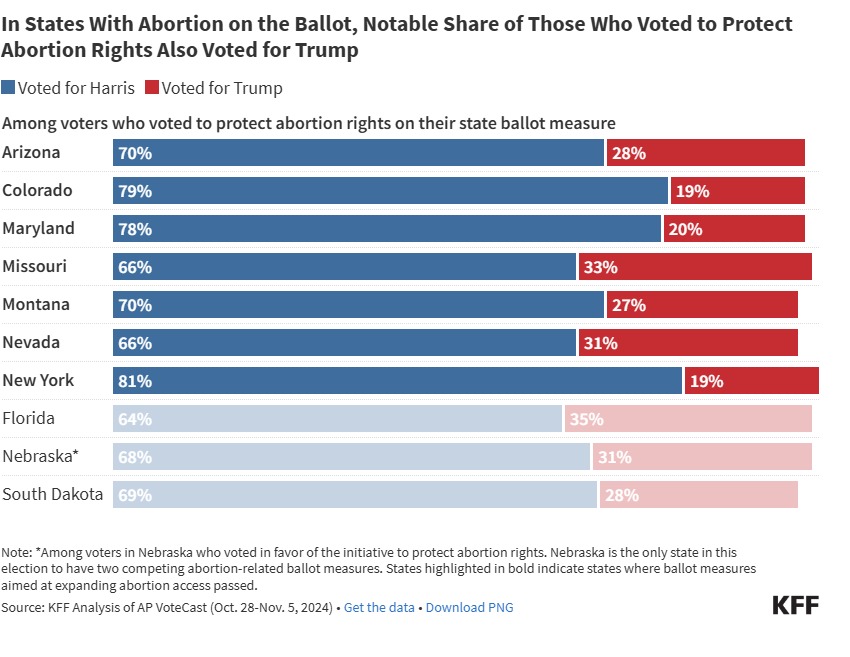This screenshot has width=850, height=657.
Task: Click the chart title heading
Action: (x=397, y=37)
